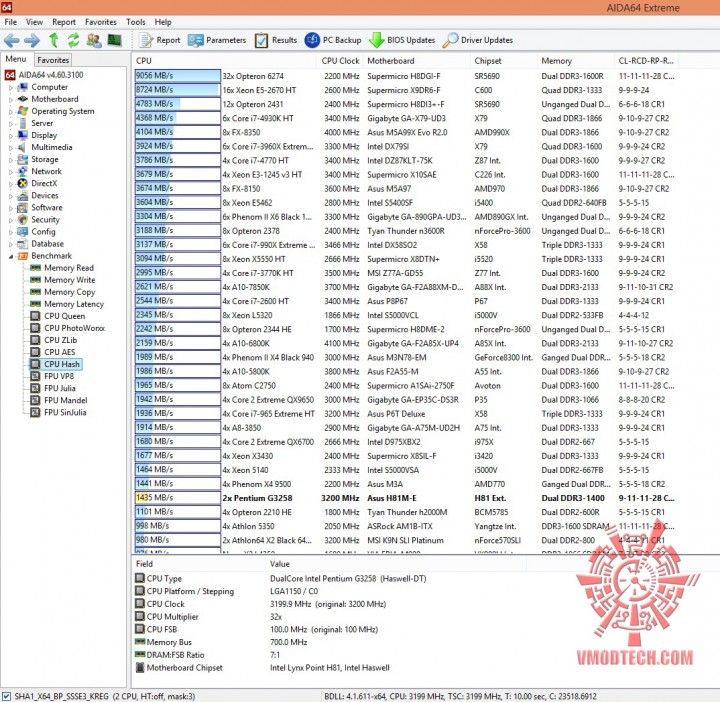Open the Report wizard
Screen dimensions: 720x702
(159, 40)
